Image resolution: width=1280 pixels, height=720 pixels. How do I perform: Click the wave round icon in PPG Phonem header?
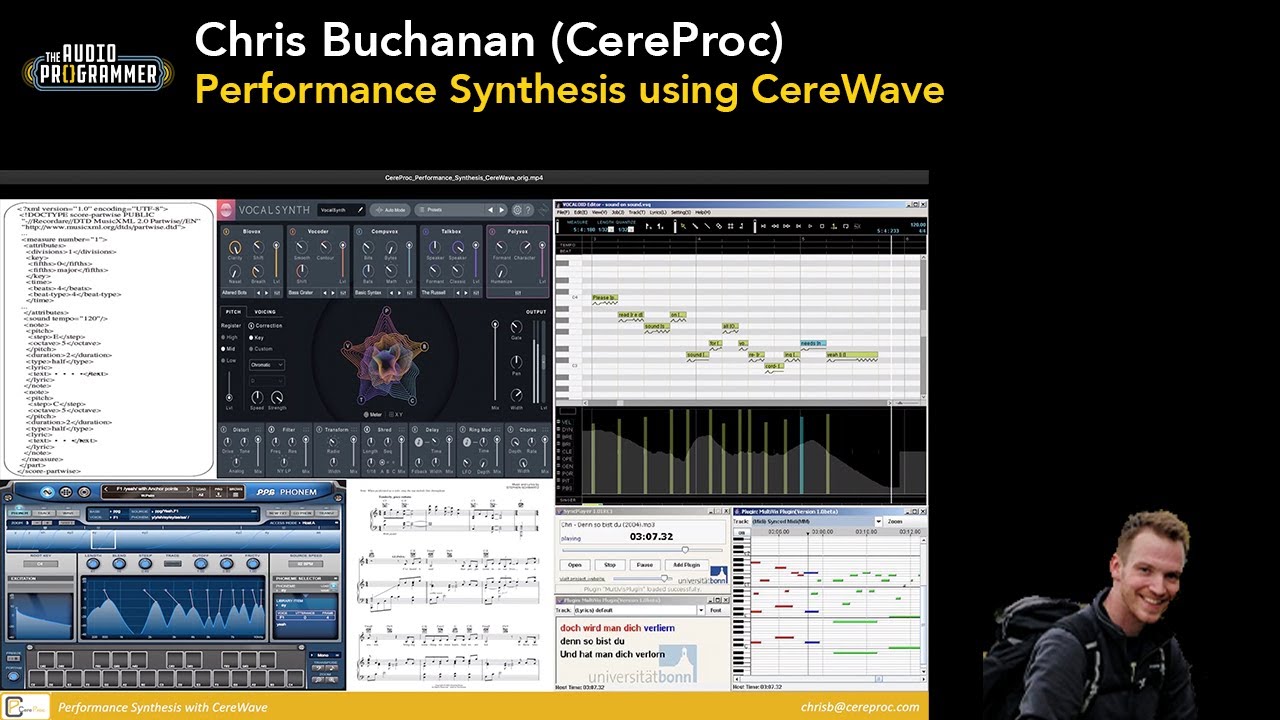point(47,492)
